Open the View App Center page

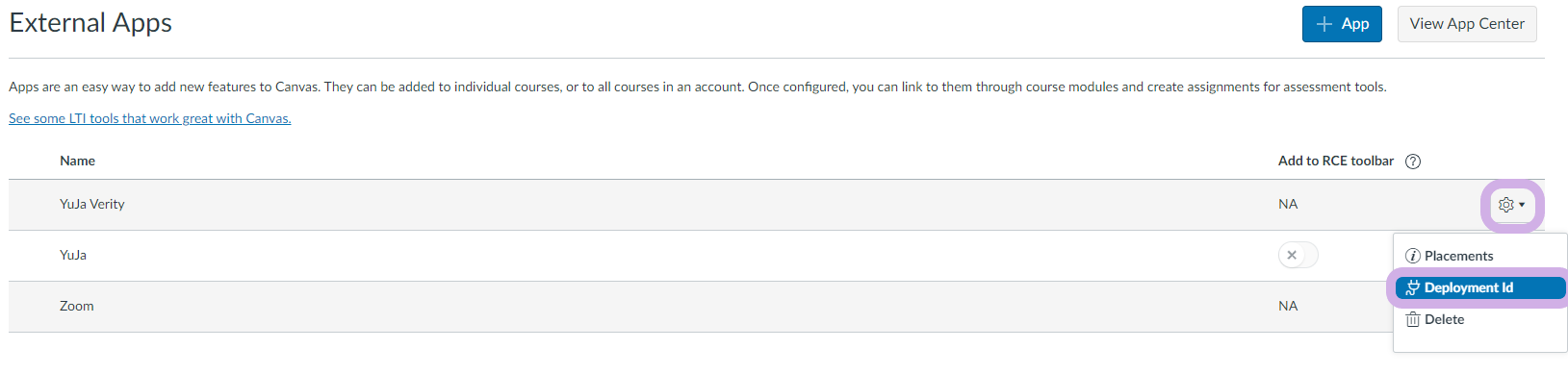1467,24
